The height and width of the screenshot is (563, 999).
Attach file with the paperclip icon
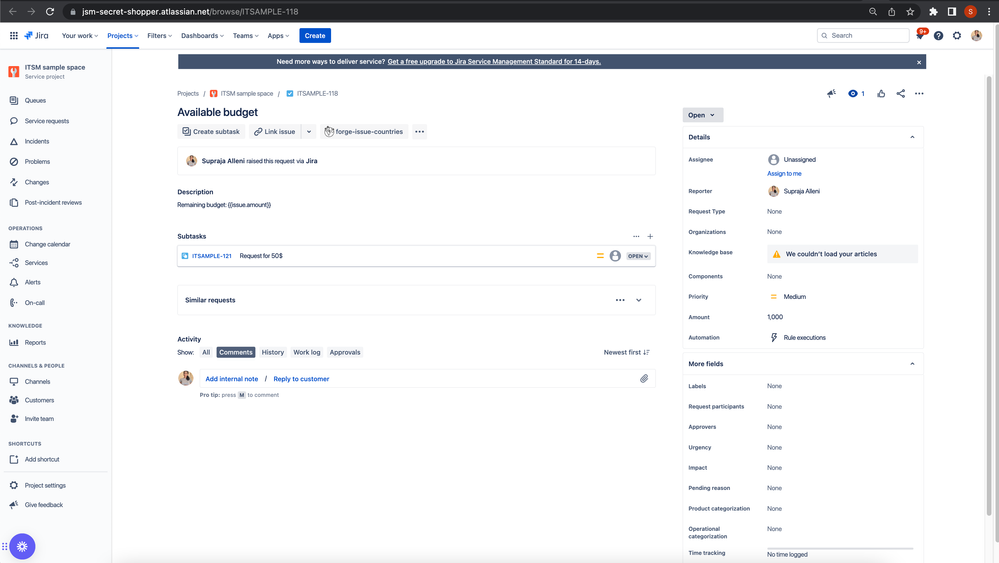coord(644,379)
